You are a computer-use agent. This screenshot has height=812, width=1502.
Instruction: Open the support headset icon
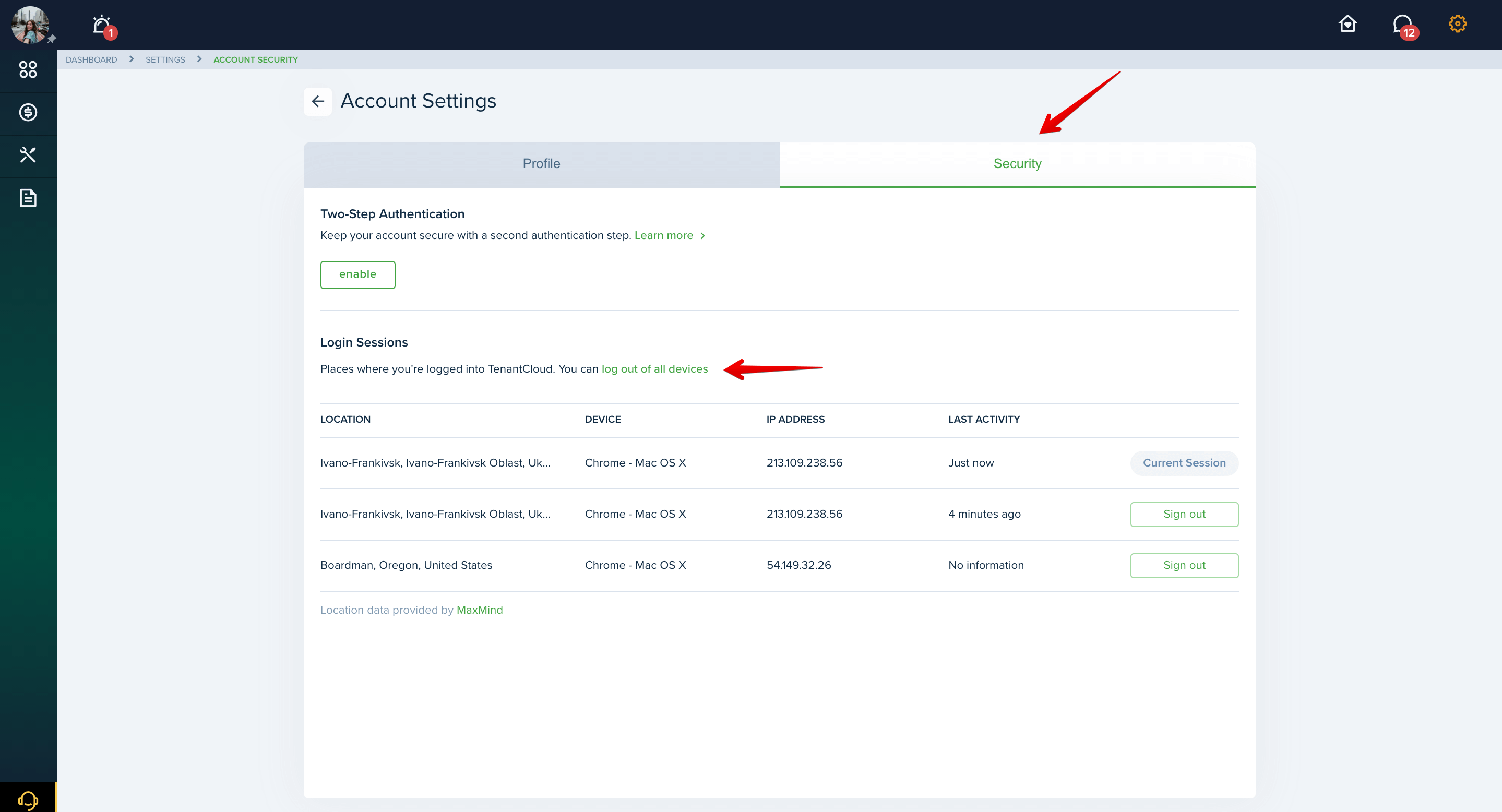(28, 800)
